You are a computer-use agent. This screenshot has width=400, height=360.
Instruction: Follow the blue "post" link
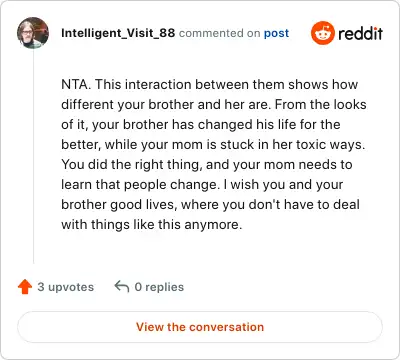(276, 33)
